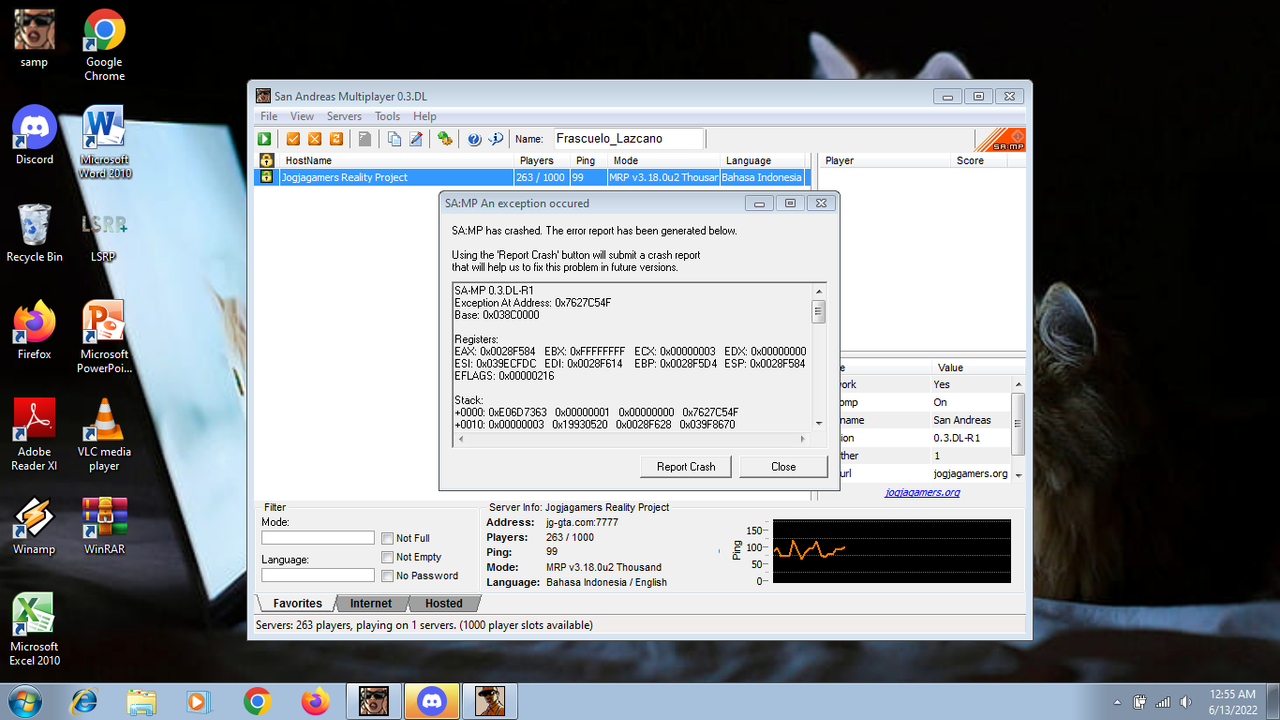Switch to the Favorites tab

(x=297, y=603)
